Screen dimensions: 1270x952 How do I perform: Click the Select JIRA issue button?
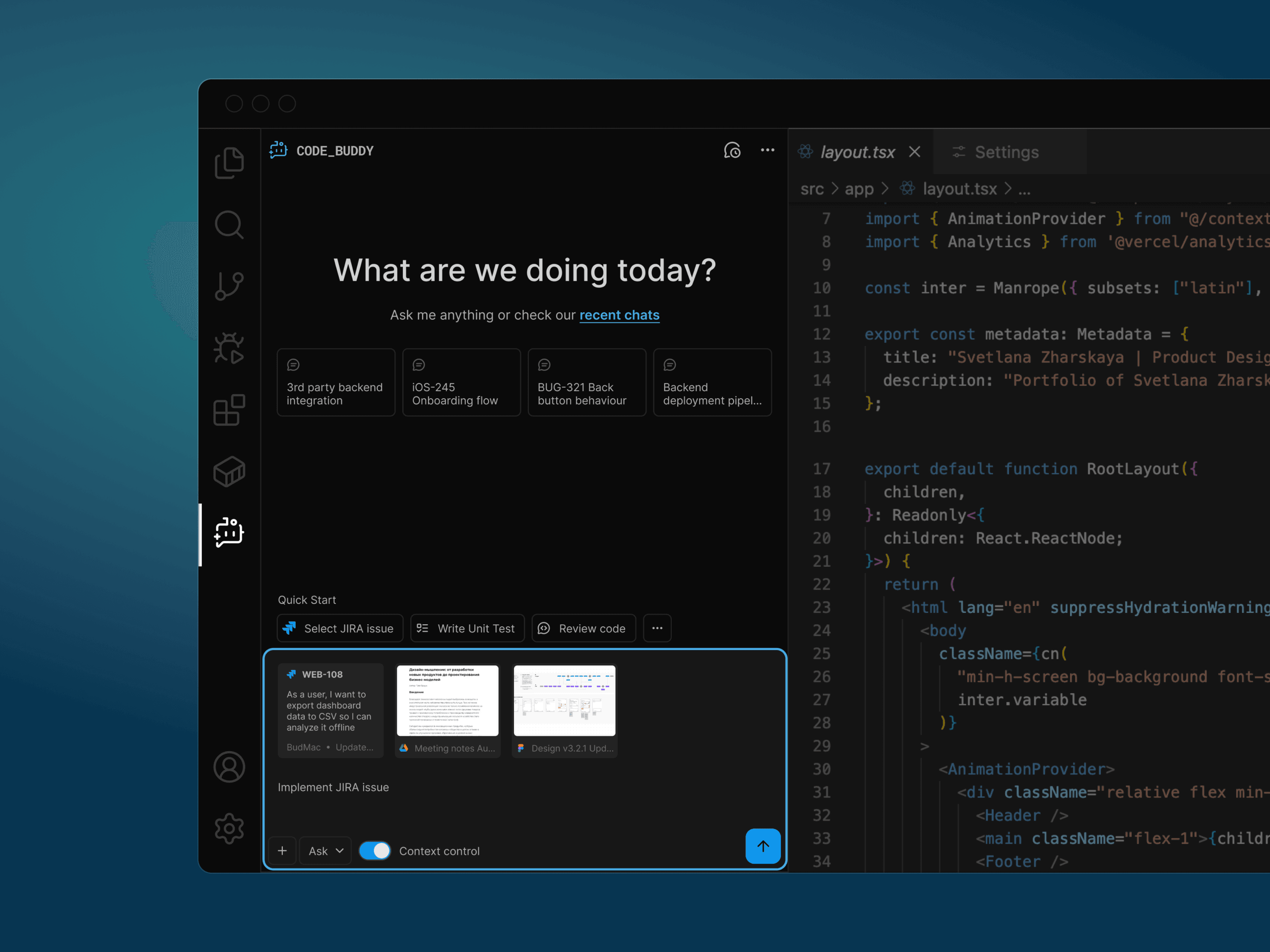click(340, 628)
